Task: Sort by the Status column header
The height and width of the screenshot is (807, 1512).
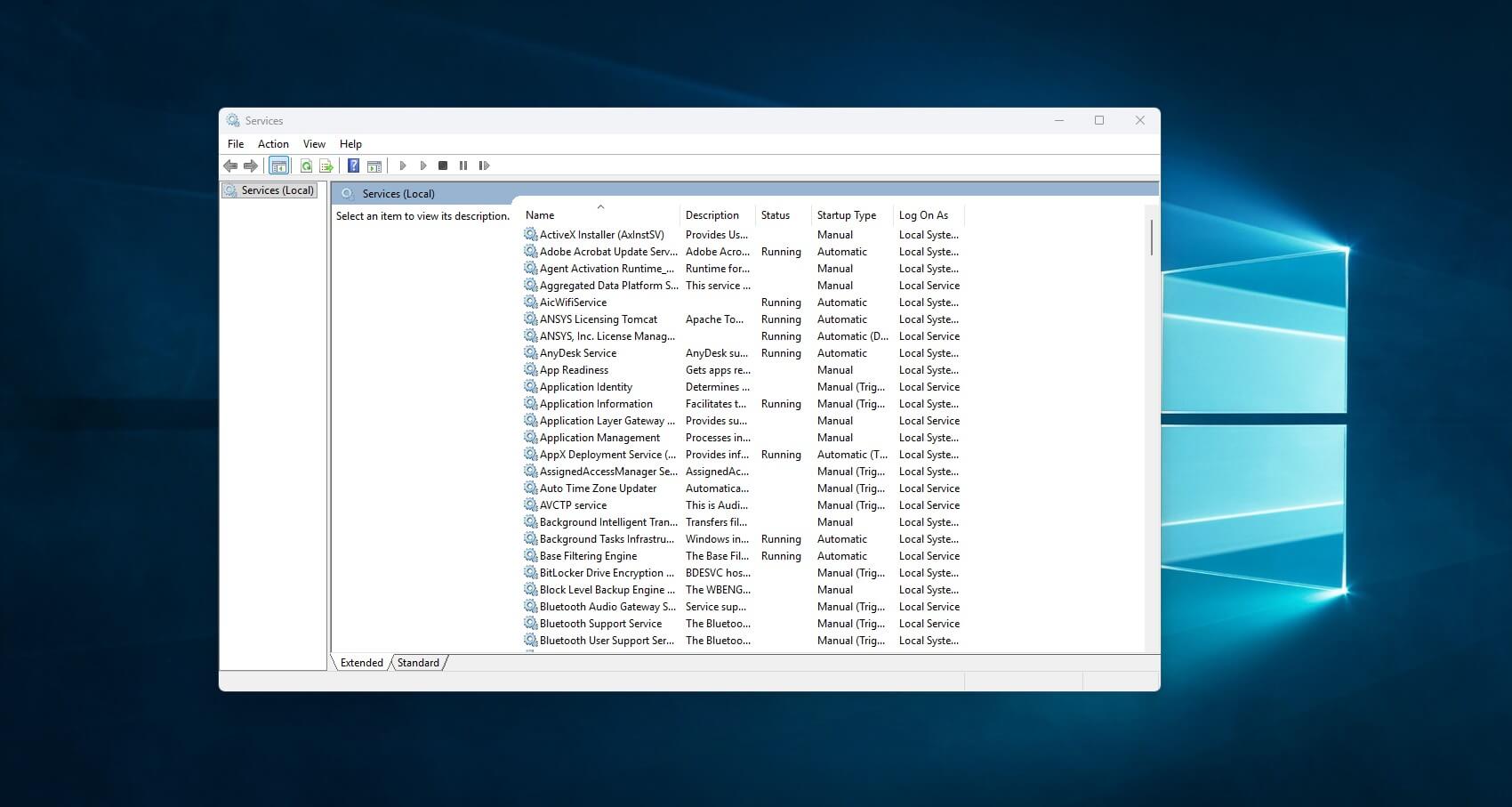Action: (784, 215)
